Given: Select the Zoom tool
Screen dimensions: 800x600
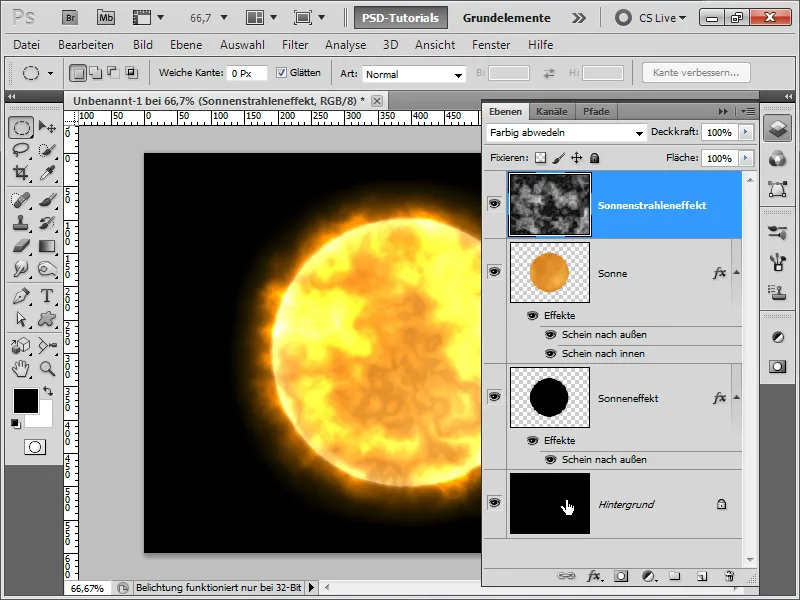Looking at the screenshot, I should 47,368.
